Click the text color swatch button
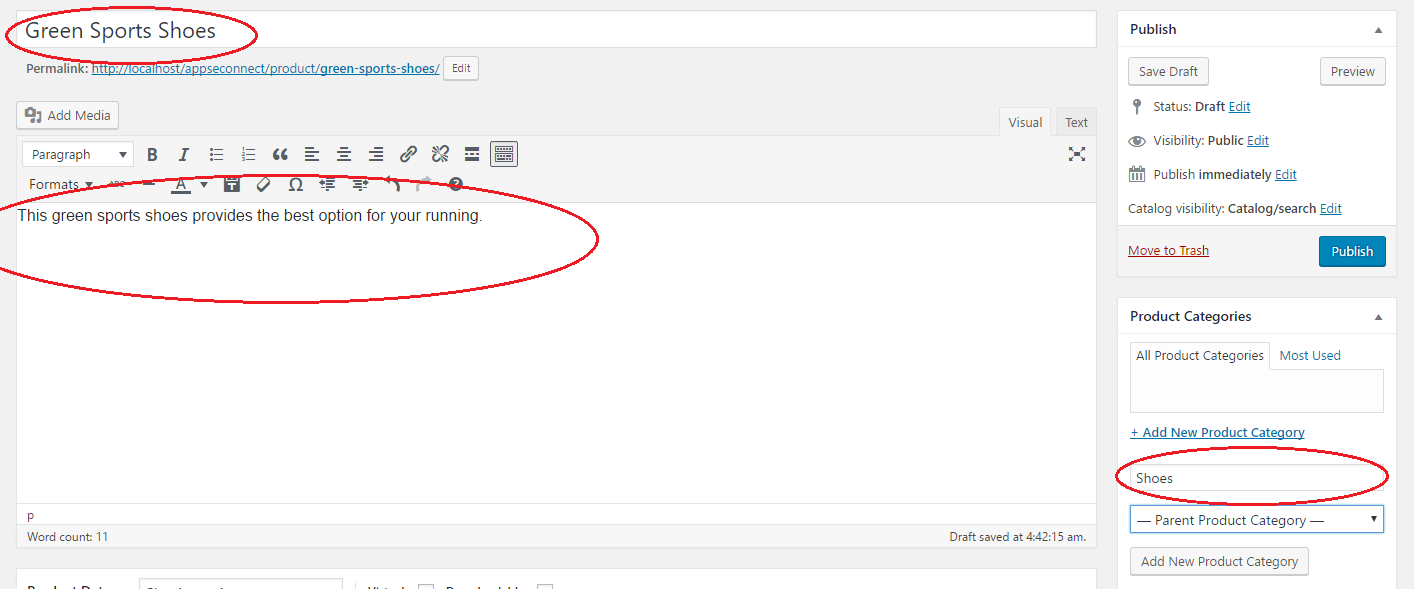Viewport: 1414px width, 589px height. [181, 184]
